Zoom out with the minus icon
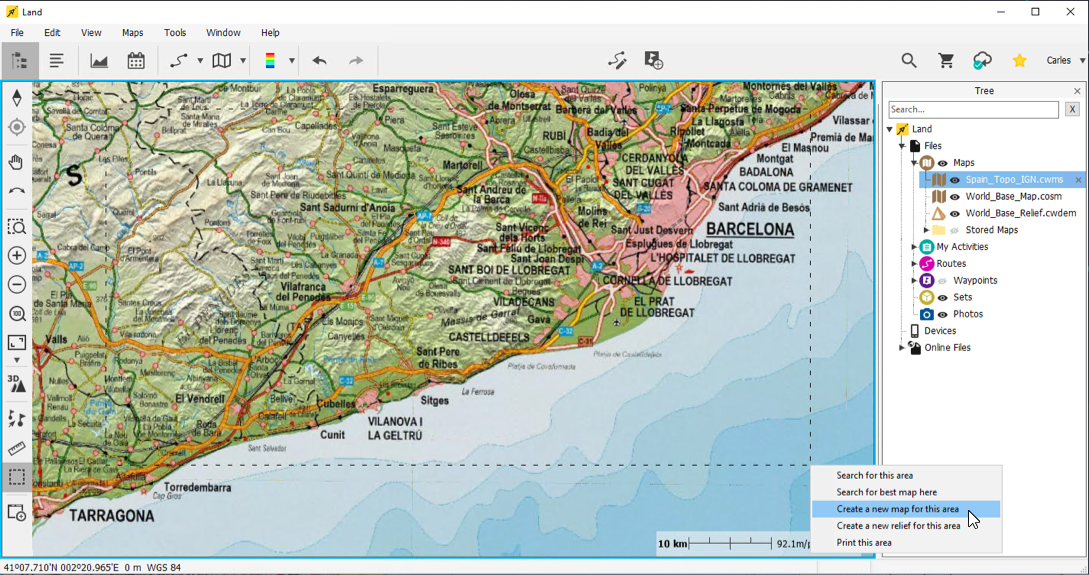This screenshot has height=575, width=1089. click(x=17, y=285)
